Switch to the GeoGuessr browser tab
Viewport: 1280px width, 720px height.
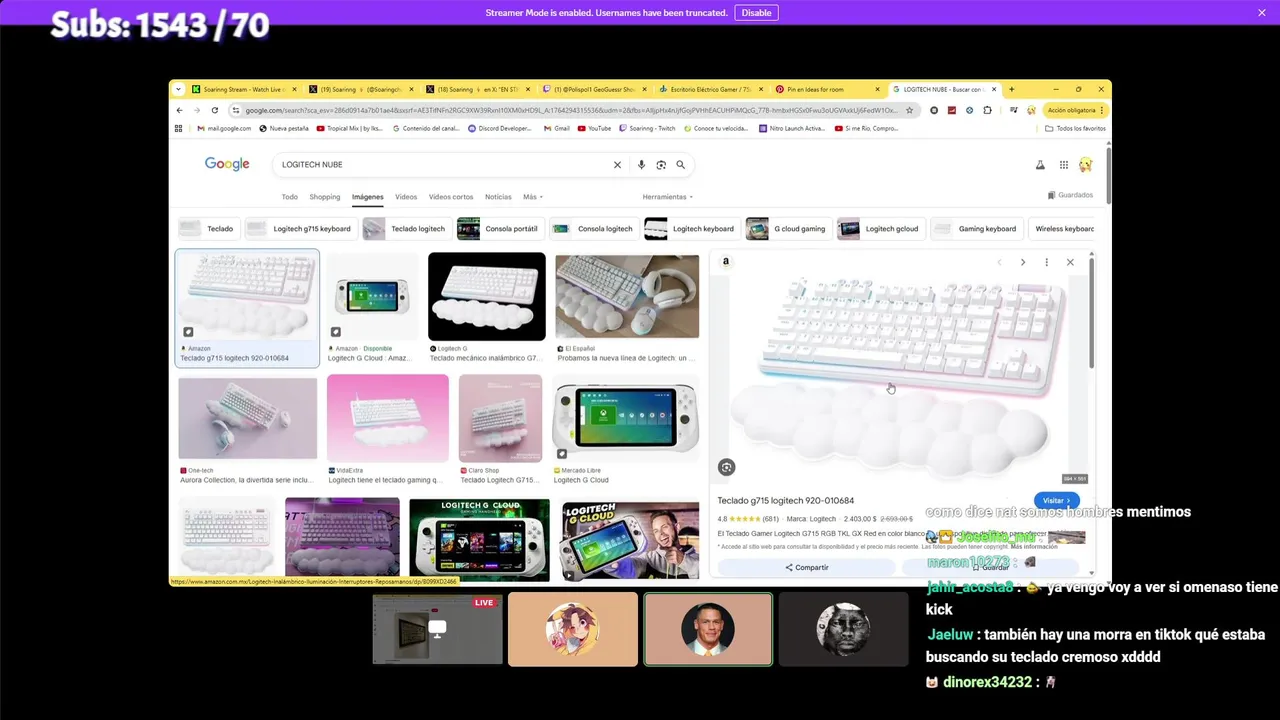tap(594, 89)
